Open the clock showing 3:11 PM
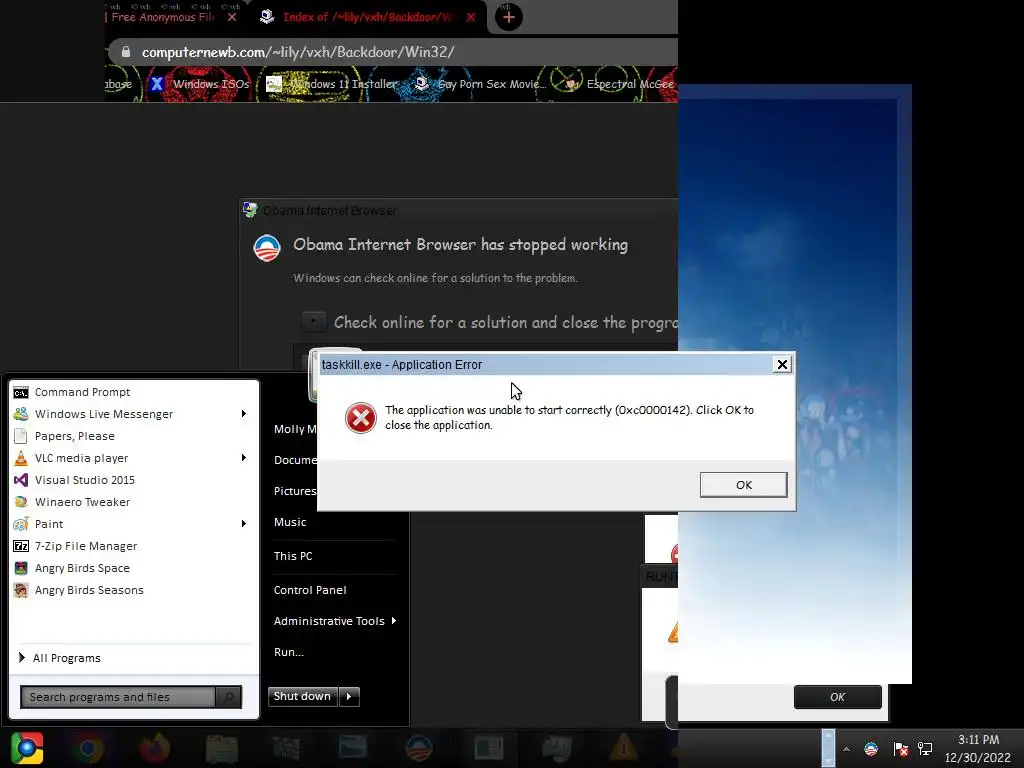 [x=978, y=748]
